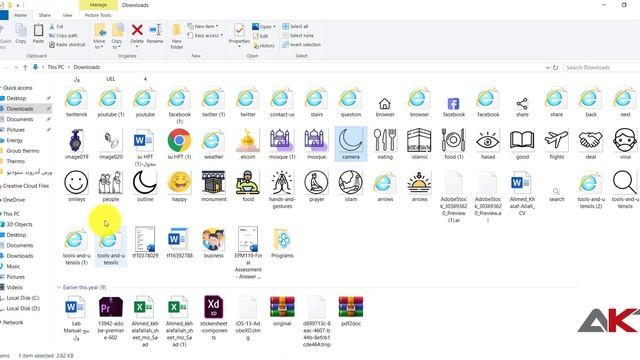
Task: Open the Open button dropdown in ribbon
Action: click(x=264, y=27)
